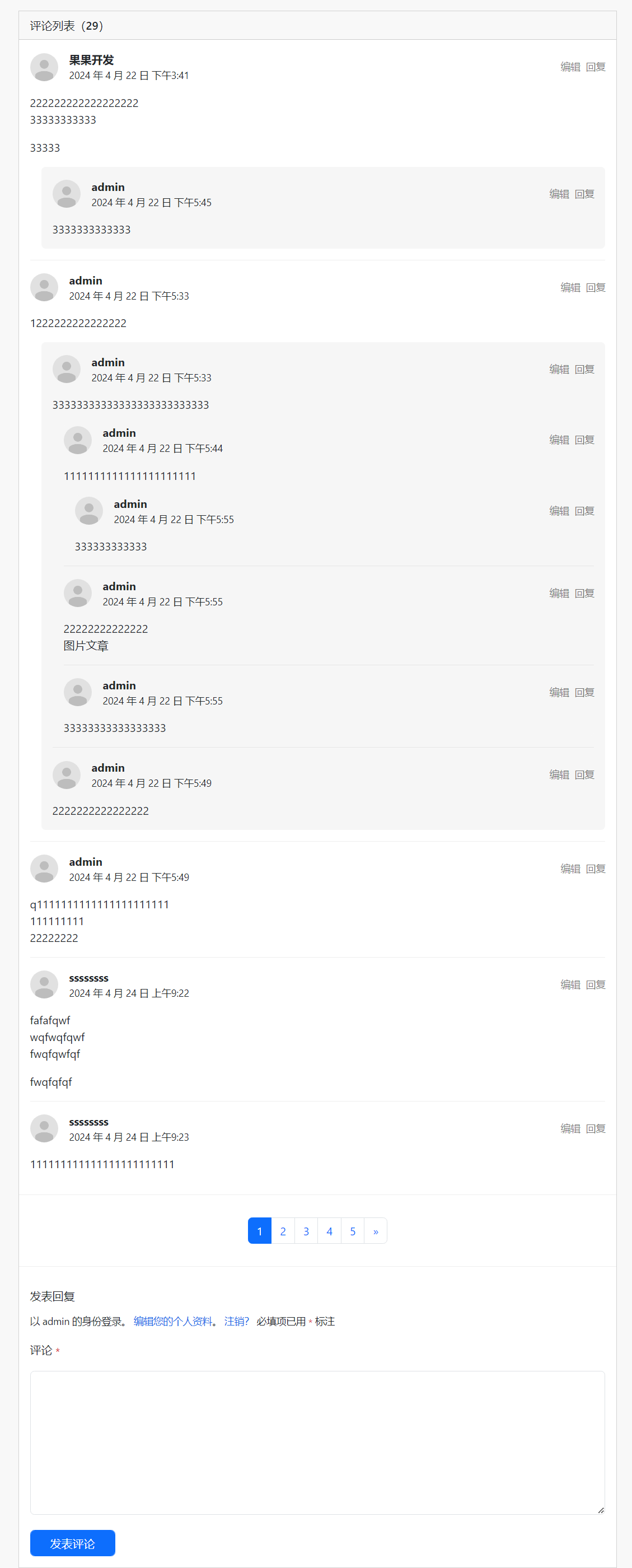This screenshot has height=1568, width=632.
Task: Edit 果果开发's comment
Action: pyautogui.click(x=570, y=67)
